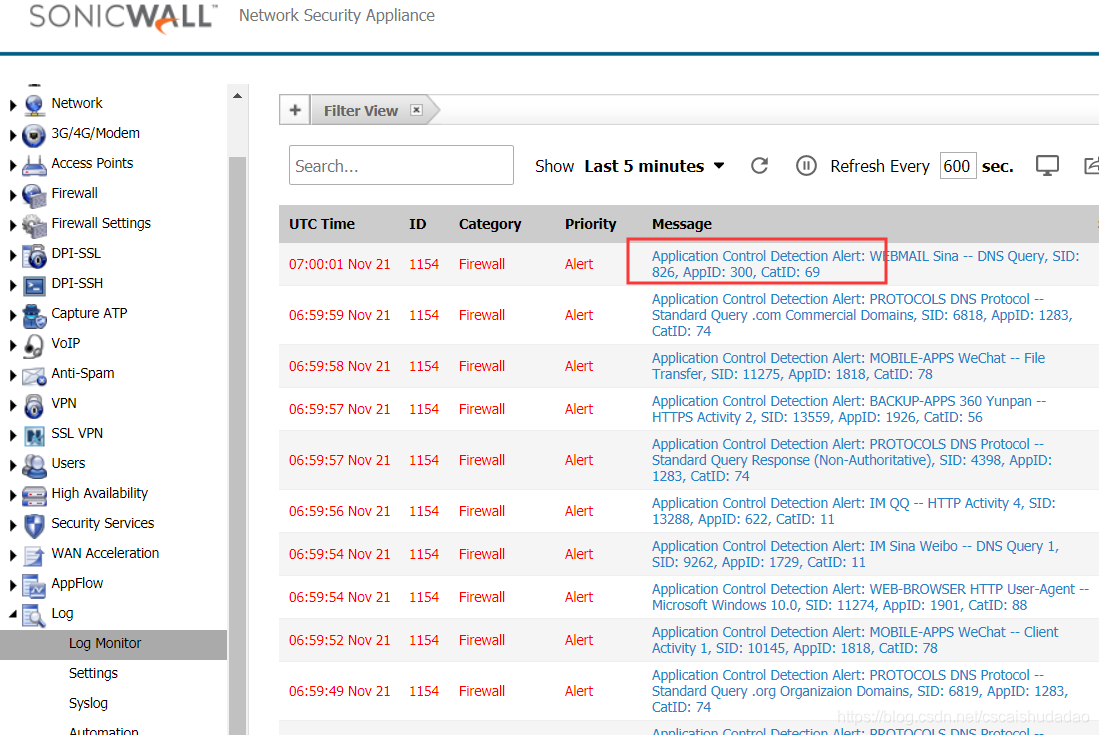Click the monitor display icon
This screenshot has width=1099, height=735.
pos(1047,166)
